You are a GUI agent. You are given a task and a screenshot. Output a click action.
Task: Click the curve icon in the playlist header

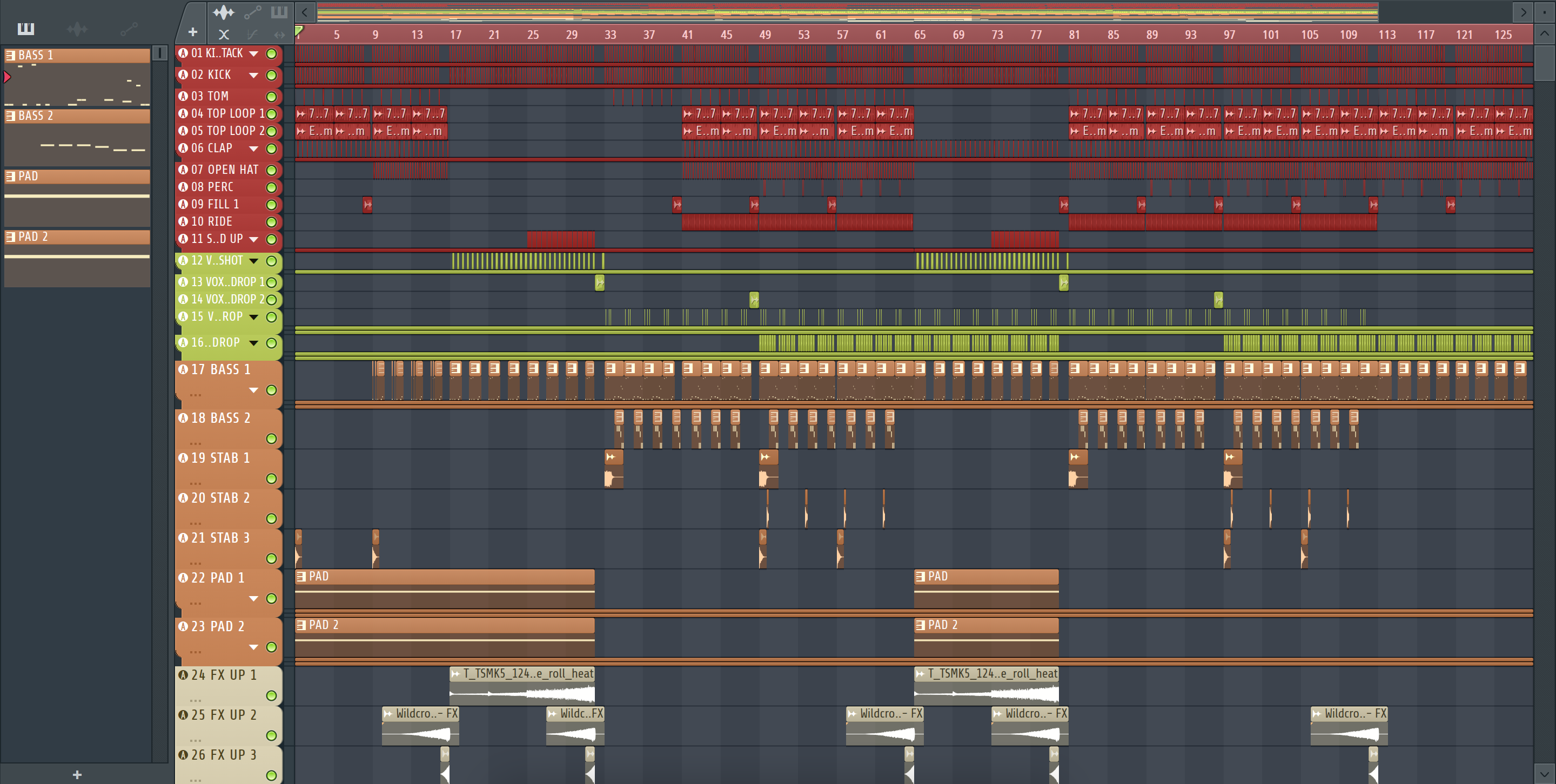point(252,35)
